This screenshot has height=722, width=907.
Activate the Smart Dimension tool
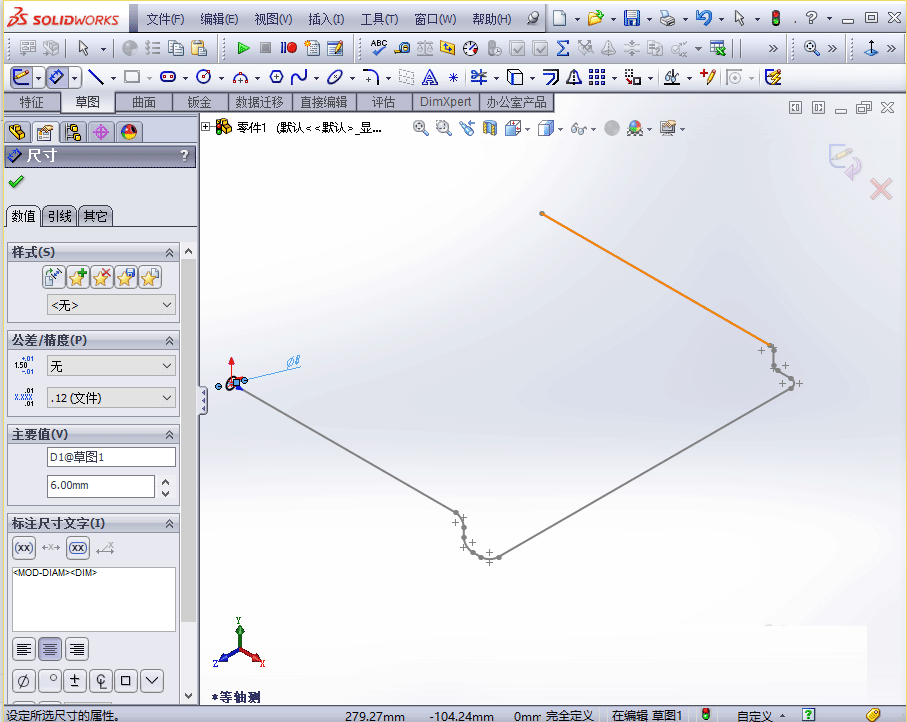55,77
